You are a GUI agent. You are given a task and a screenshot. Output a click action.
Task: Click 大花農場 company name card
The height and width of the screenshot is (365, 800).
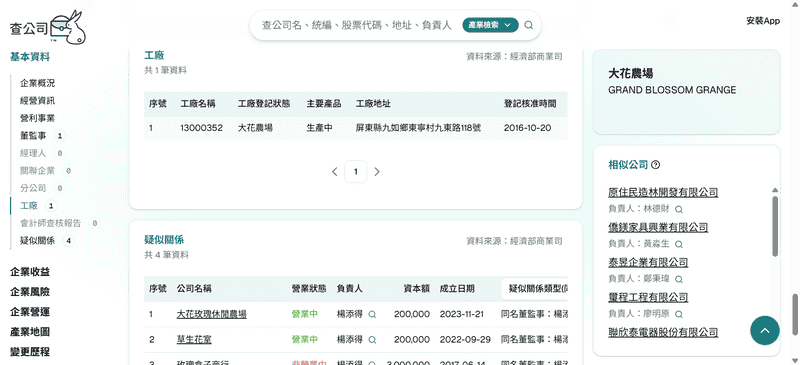[686, 92]
